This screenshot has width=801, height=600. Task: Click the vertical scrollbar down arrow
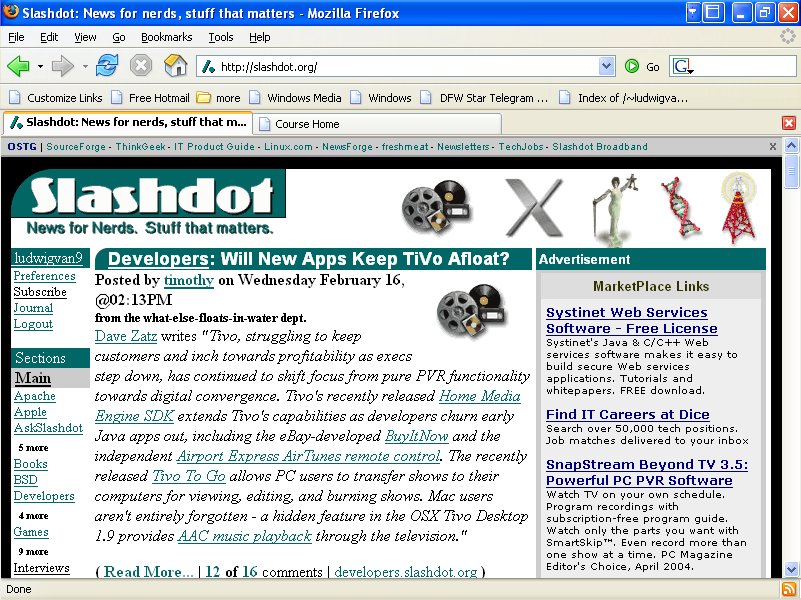pyautogui.click(x=791, y=569)
